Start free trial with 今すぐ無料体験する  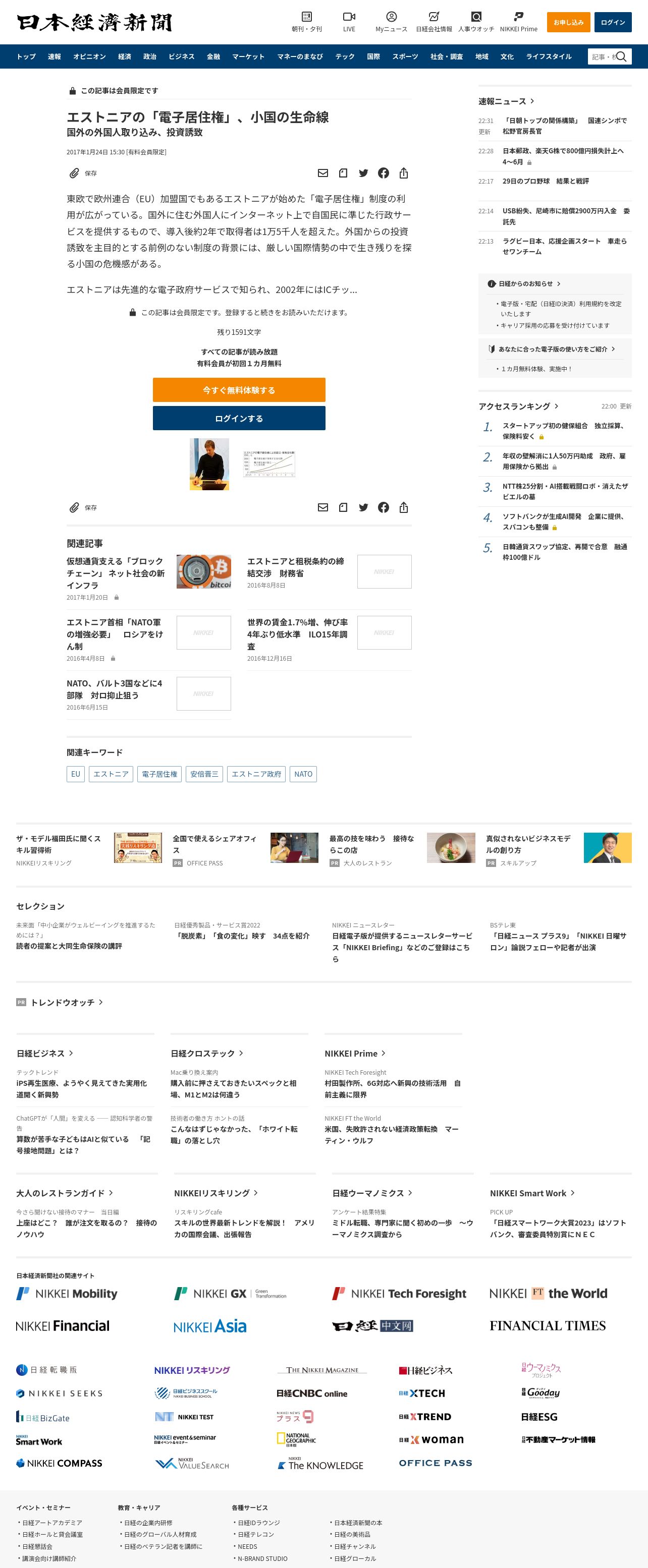[239, 390]
